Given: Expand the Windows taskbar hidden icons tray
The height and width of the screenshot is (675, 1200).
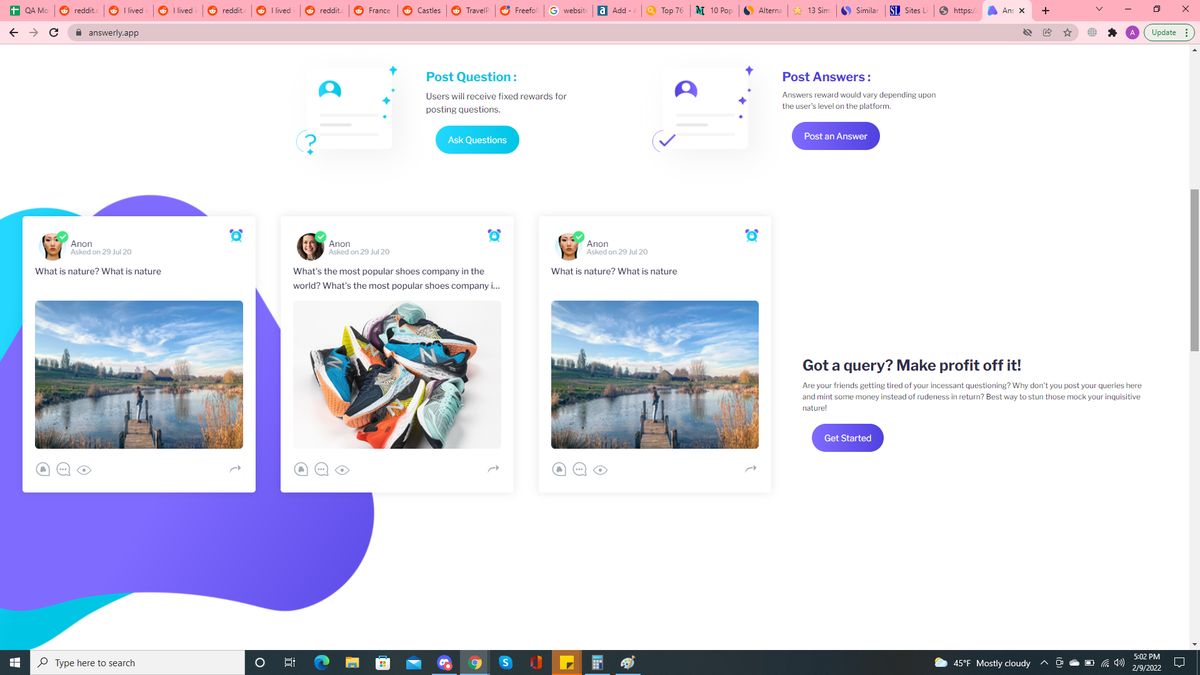Looking at the screenshot, I should pyautogui.click(x=1043, y=662).
